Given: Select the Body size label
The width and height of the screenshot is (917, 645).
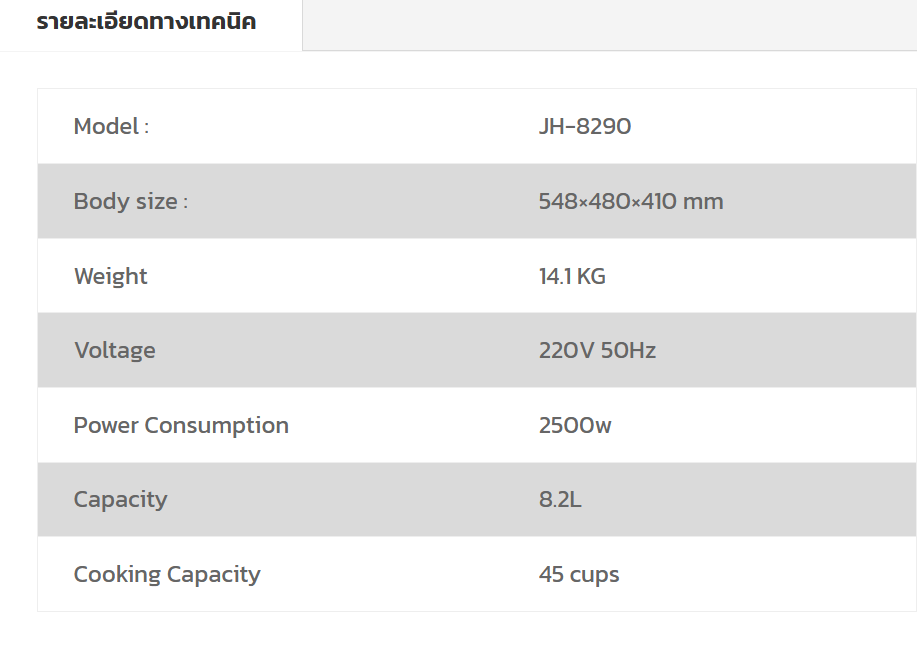Looking at the screenshot, I should pos(130,201).
